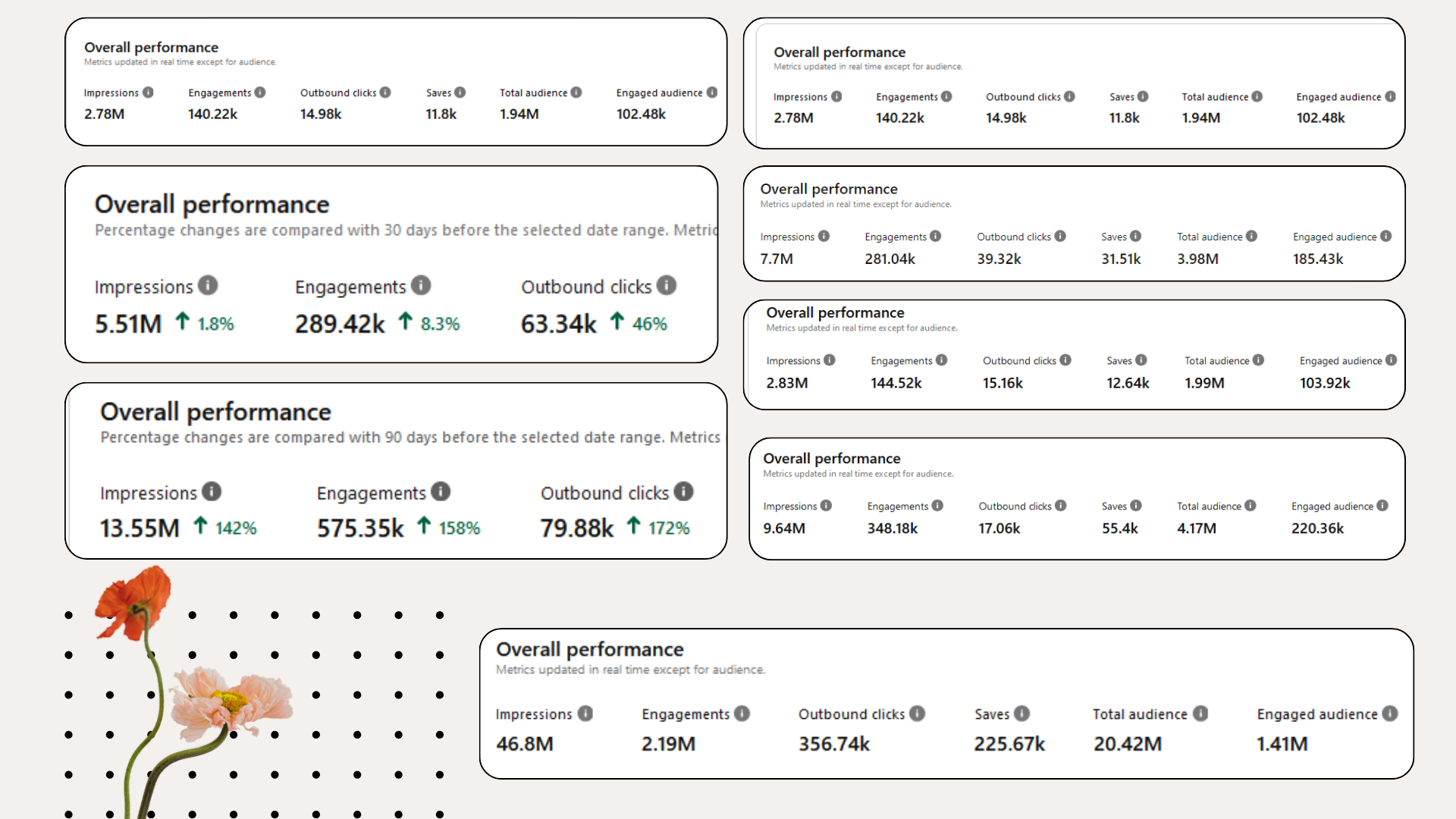Click info icon beside 1.41M Engaged audience

(1389, 714)
